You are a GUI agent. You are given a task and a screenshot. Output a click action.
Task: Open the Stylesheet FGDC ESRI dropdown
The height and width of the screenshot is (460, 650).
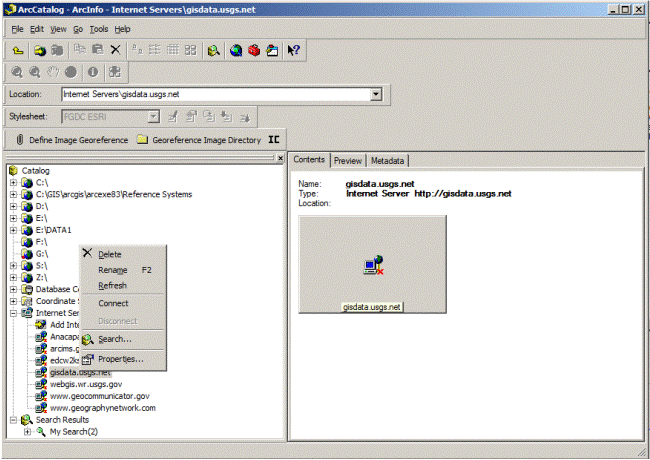coord(153,117)
